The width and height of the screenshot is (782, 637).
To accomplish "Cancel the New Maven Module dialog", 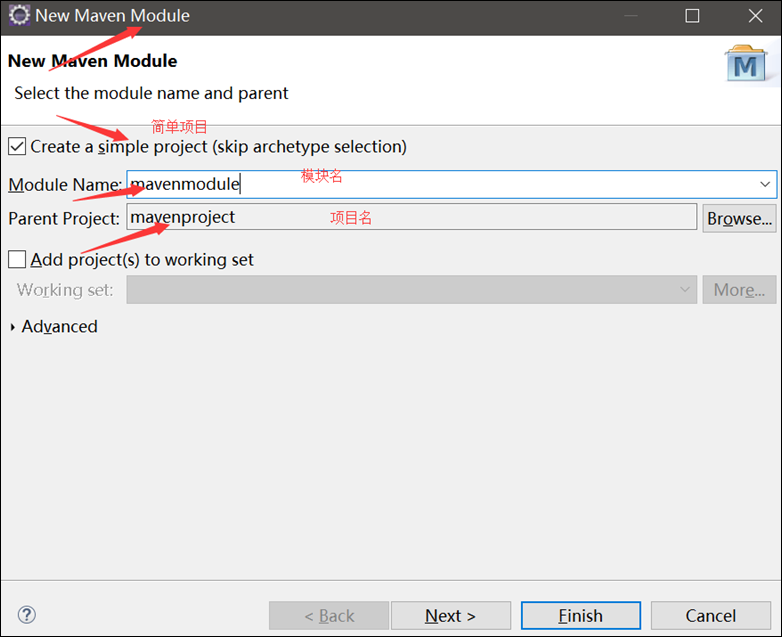I will coord(711,616).
